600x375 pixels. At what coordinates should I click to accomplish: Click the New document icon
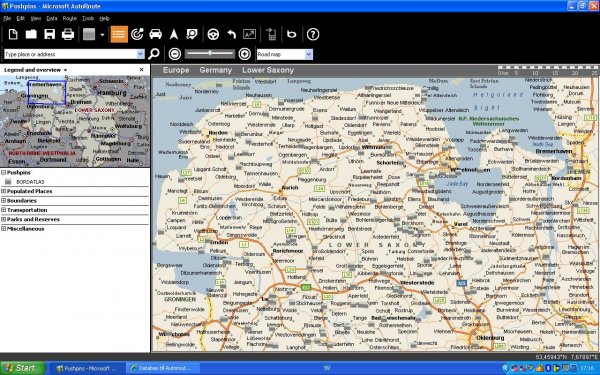tap(13, 34)
